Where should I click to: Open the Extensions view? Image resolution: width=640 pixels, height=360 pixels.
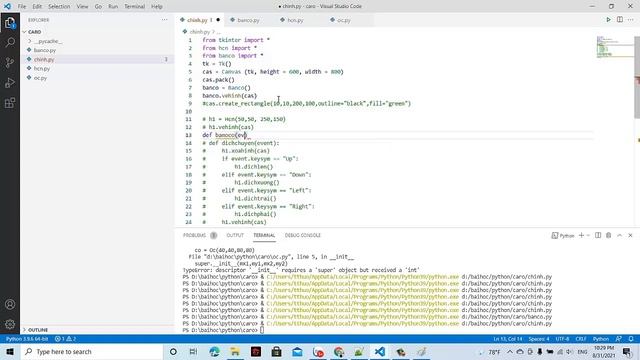point(10,102)
